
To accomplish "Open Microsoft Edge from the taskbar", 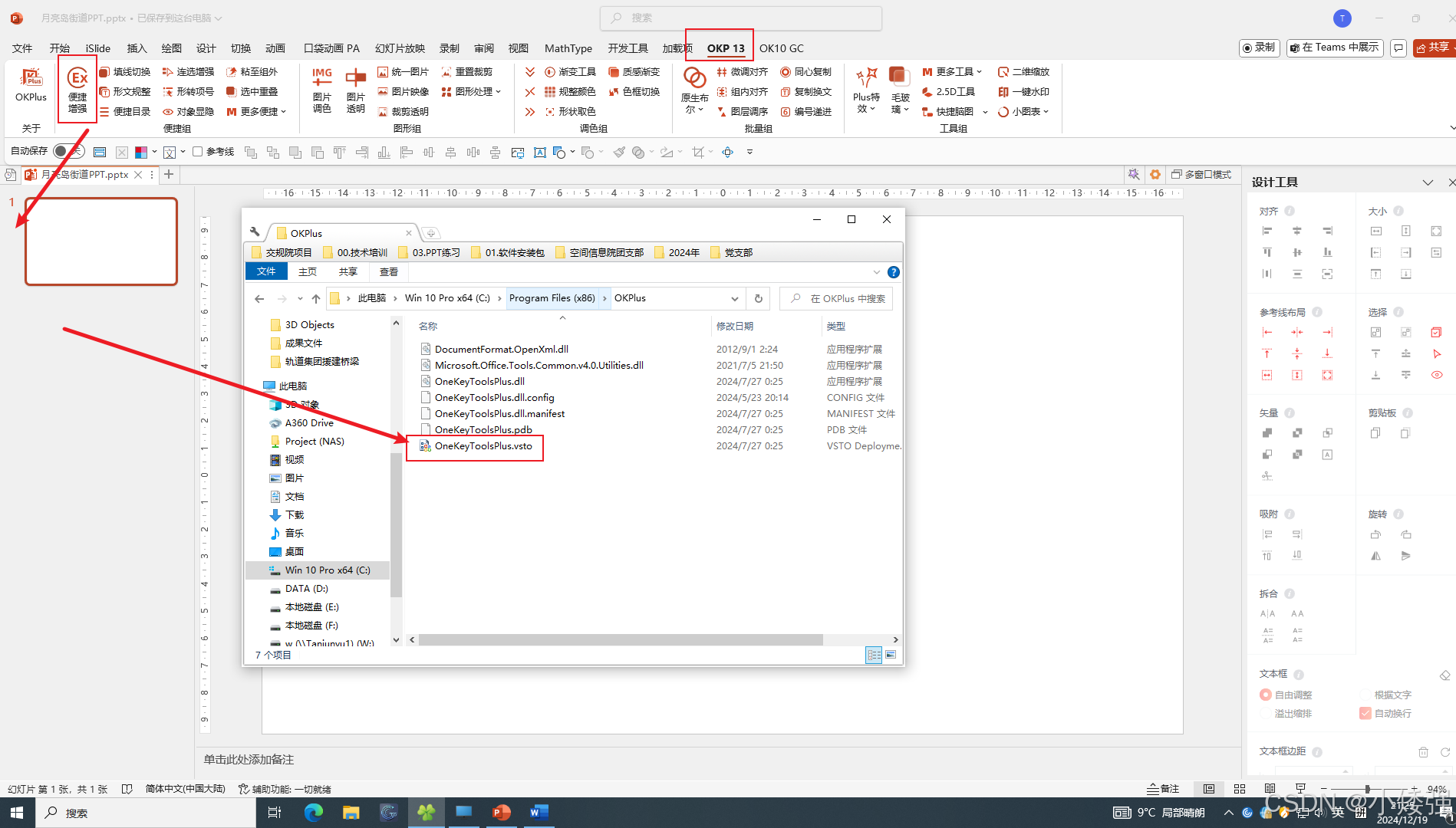I will point(313,813).
